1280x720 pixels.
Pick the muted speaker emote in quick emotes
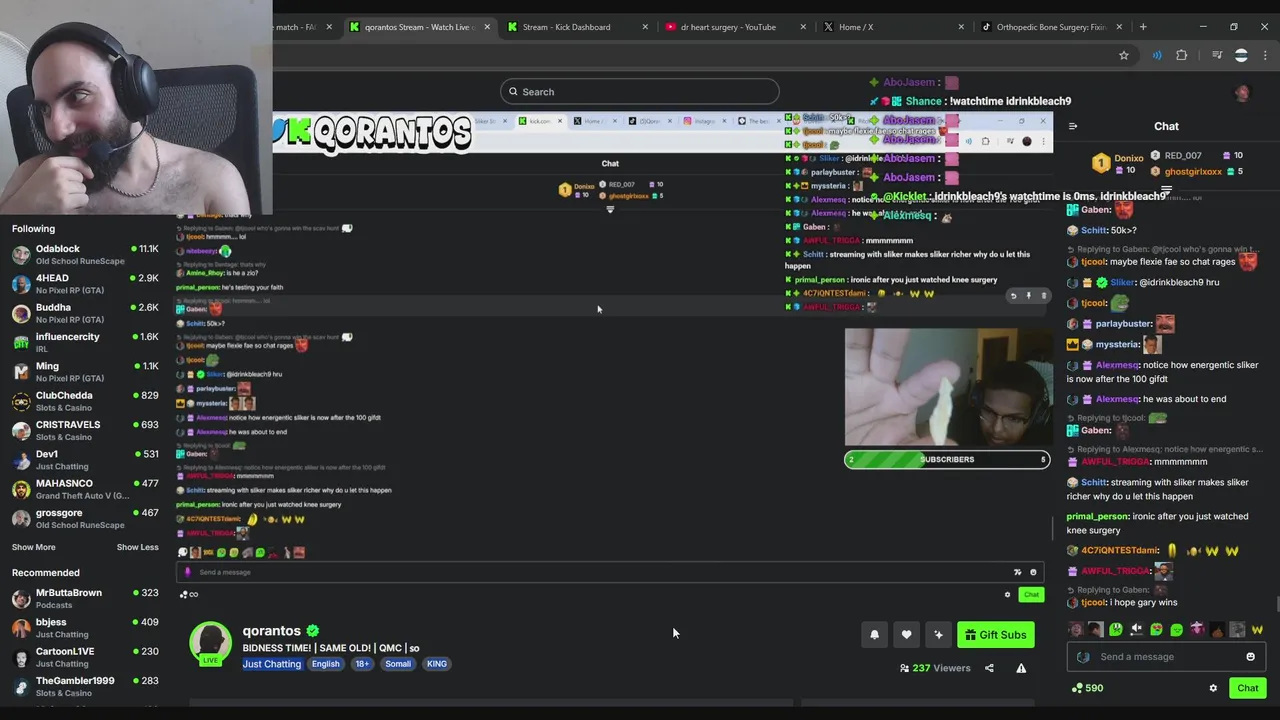(1136, 630)
